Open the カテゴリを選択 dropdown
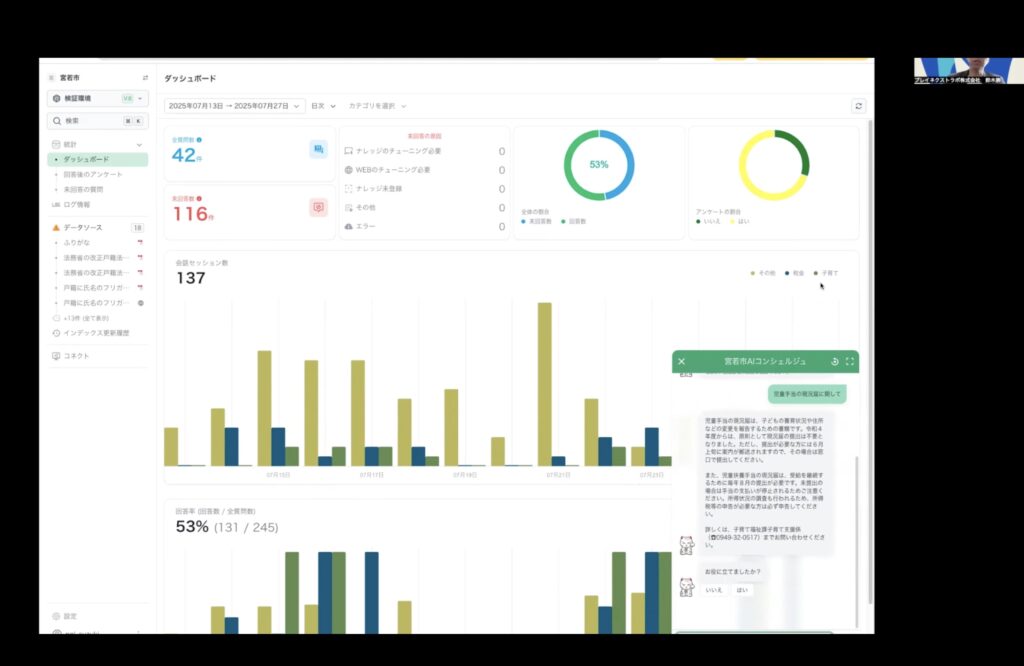This screenshot has width=1024, height=666. tap(376, 106)
